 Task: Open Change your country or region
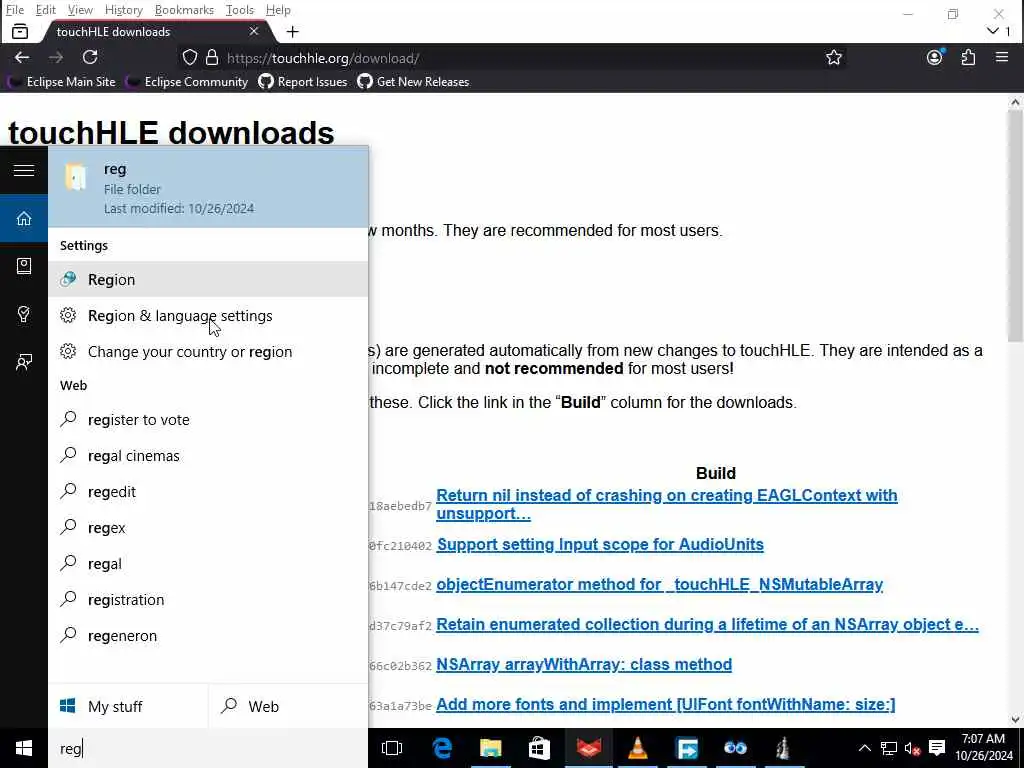(208, 351)
